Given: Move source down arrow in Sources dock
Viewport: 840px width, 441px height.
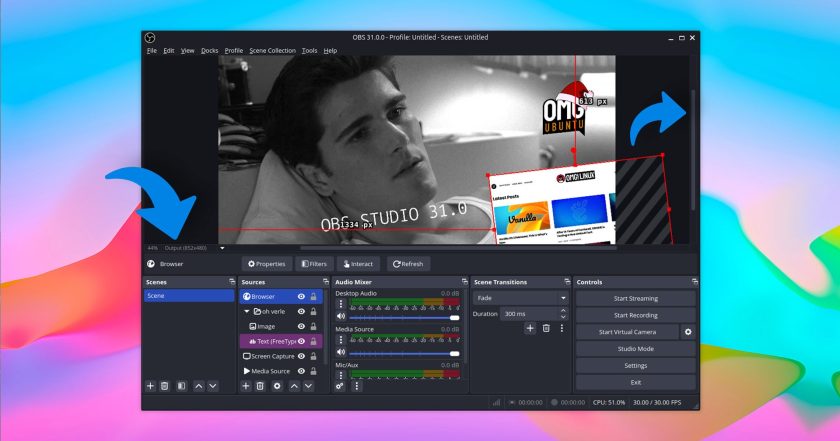Looking at the screenshot, I should tap(309, 386).
